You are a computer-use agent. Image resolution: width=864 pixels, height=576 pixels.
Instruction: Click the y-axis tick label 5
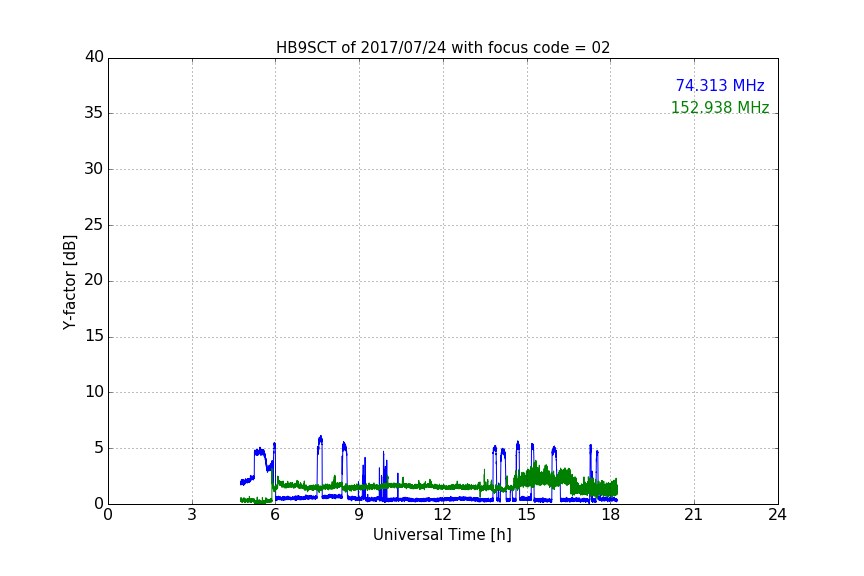point(99,448)
